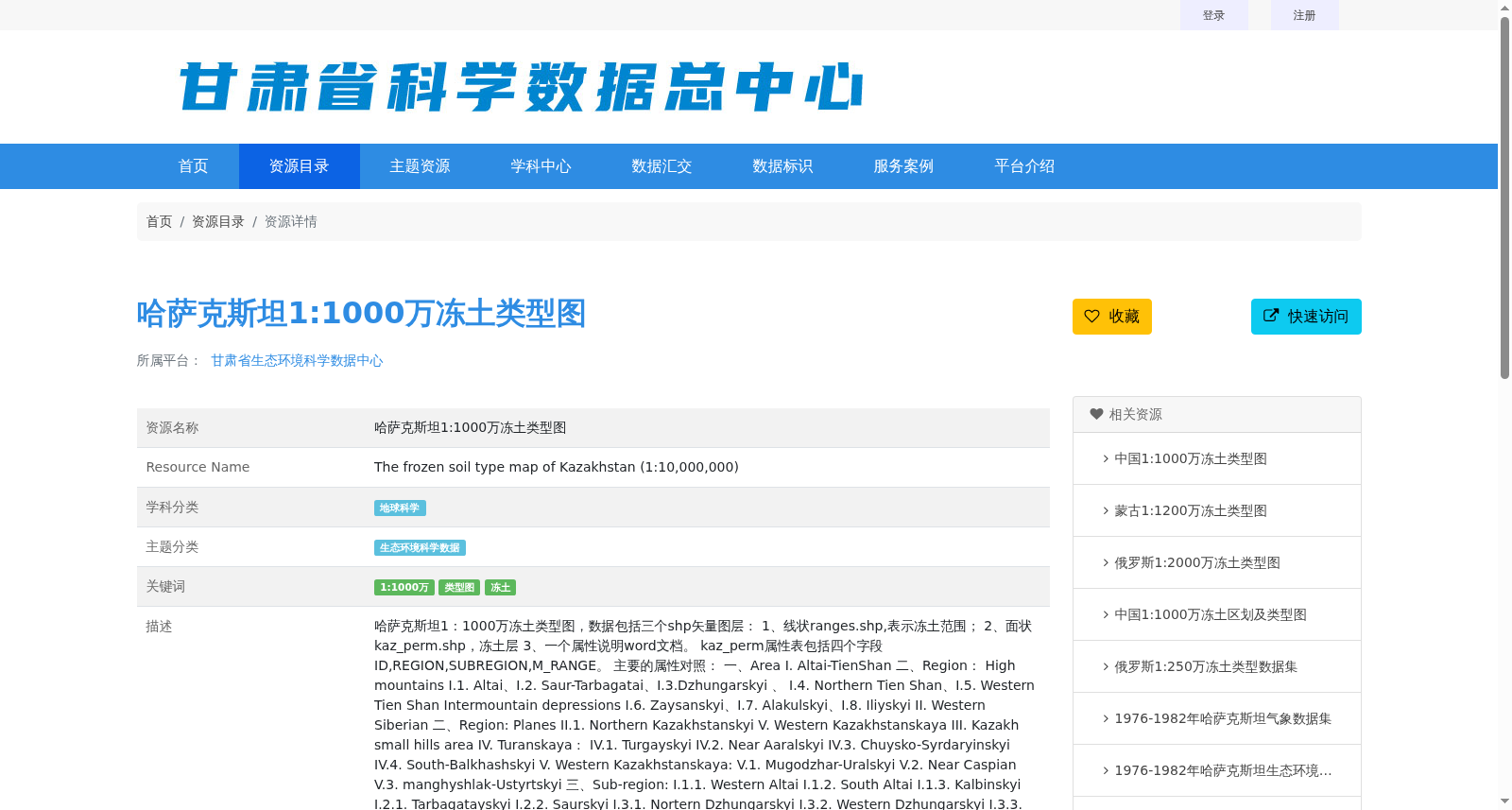Open the 数据汇交 navigation tab
The height and width of the screenshot is (810, 1512).
662,166
